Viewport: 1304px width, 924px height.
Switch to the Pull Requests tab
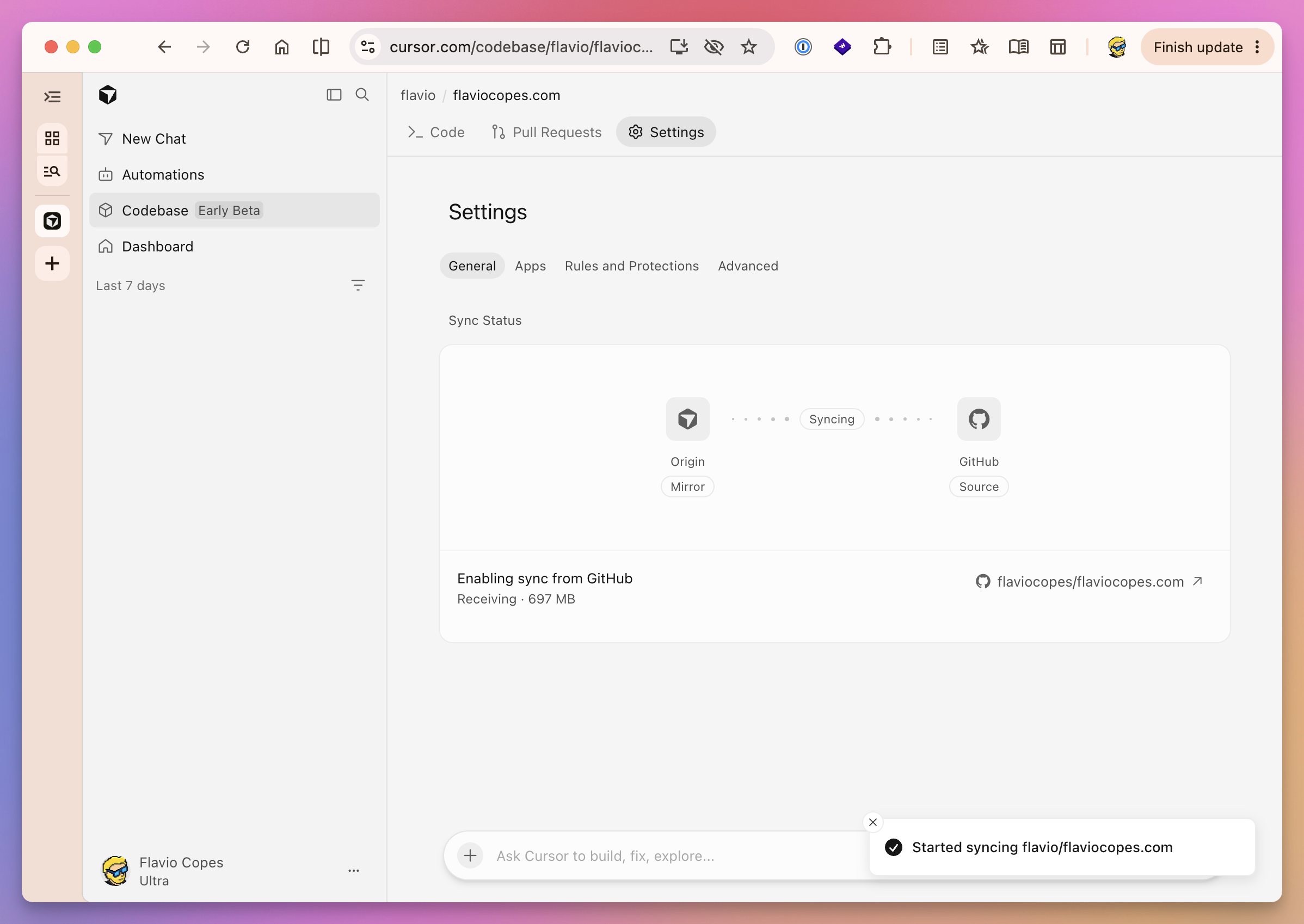point(547,132)
